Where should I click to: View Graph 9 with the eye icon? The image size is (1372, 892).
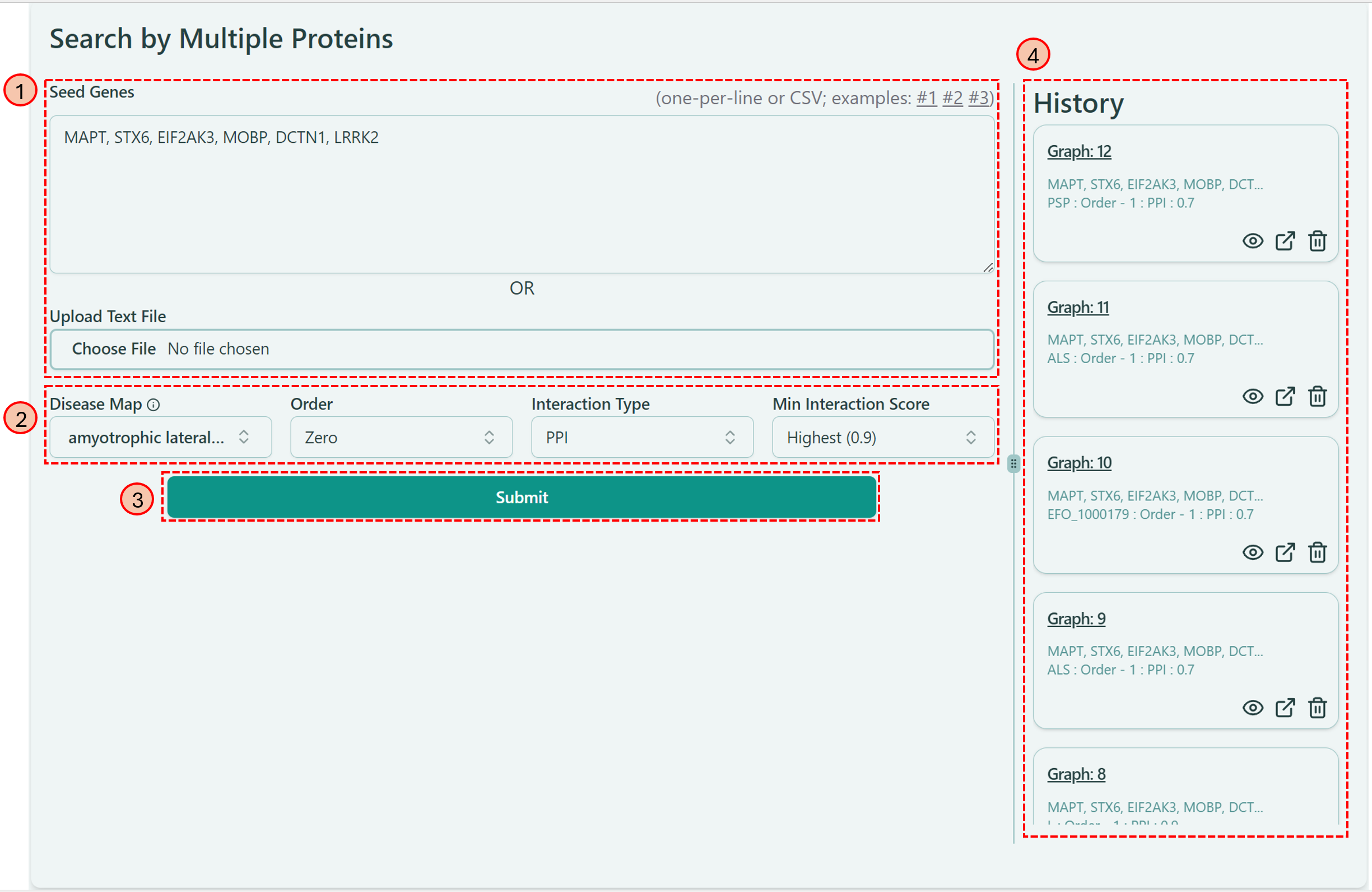1252,708
